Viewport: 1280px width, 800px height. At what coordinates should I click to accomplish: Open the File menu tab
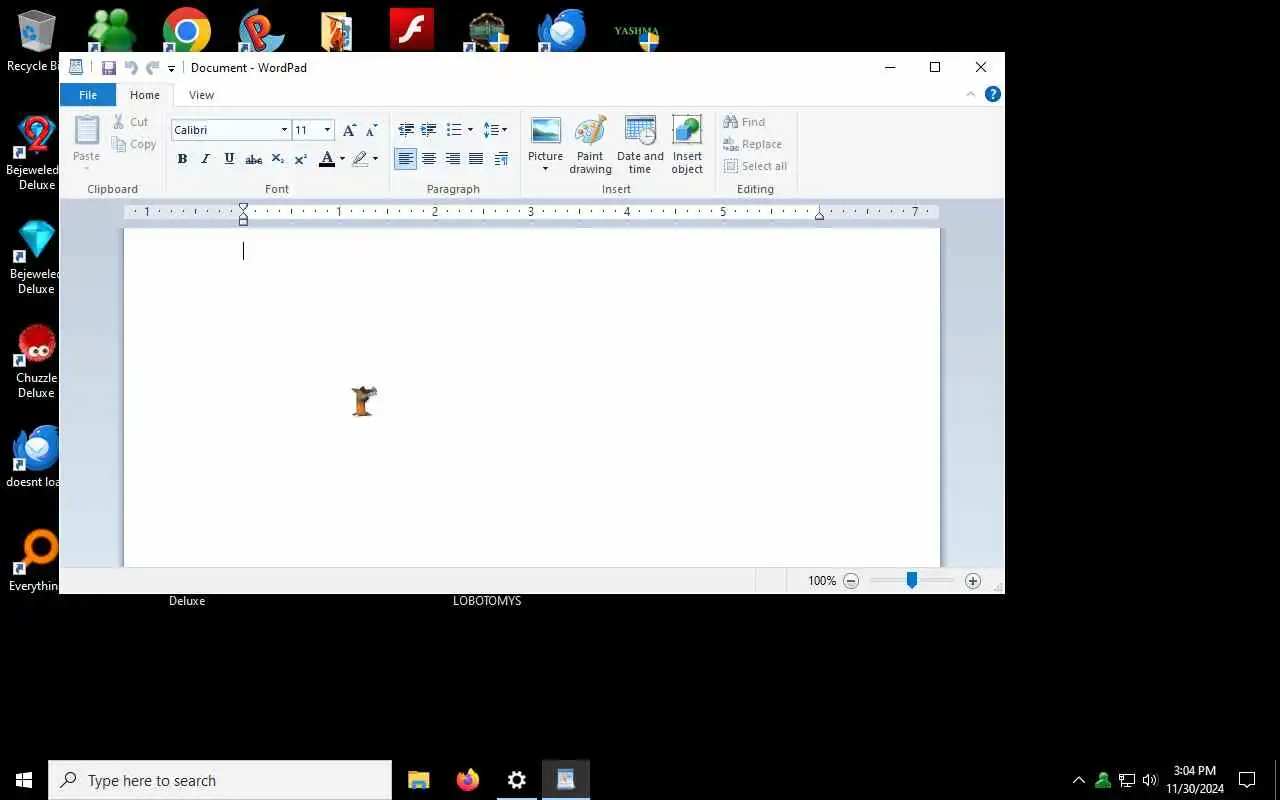coord(88,95)
